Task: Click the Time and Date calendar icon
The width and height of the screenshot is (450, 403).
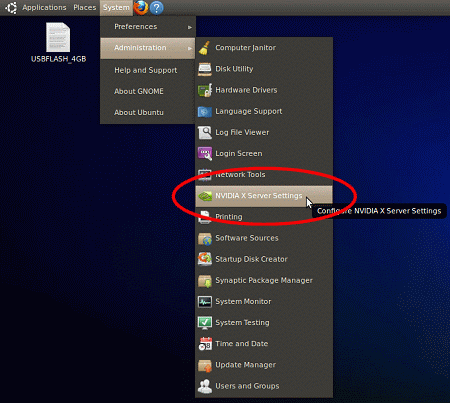Action: click(205, 344)
